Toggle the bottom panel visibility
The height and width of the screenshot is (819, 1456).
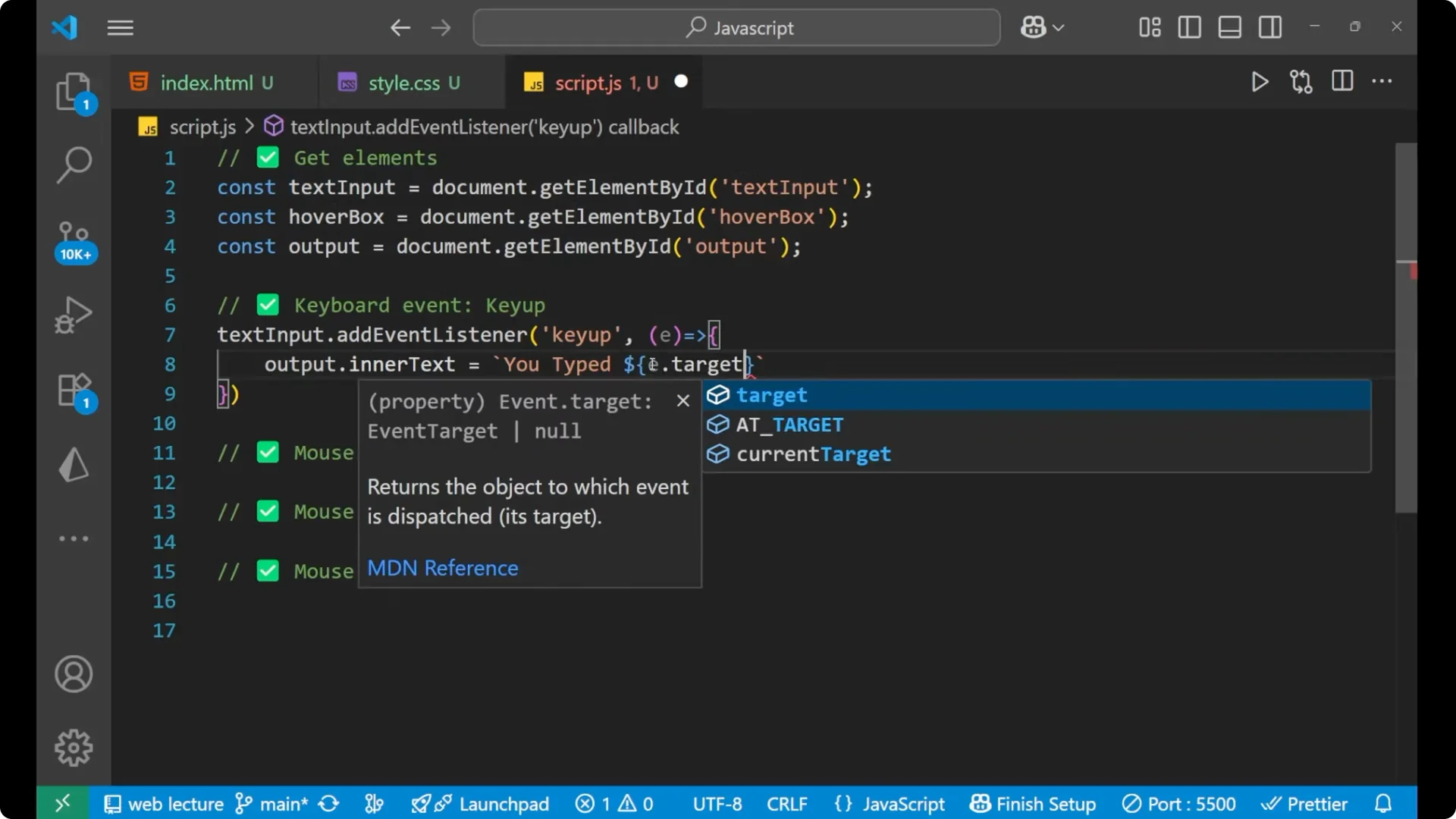pyautogui.click(x=1229, y=27)
